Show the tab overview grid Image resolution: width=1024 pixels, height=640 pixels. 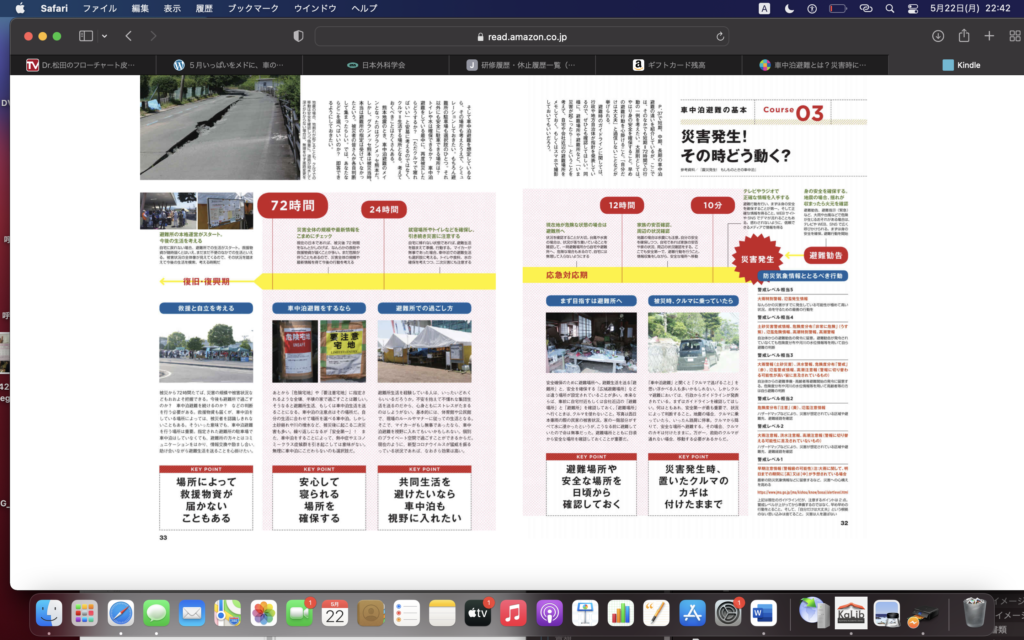pos(1013,36)
